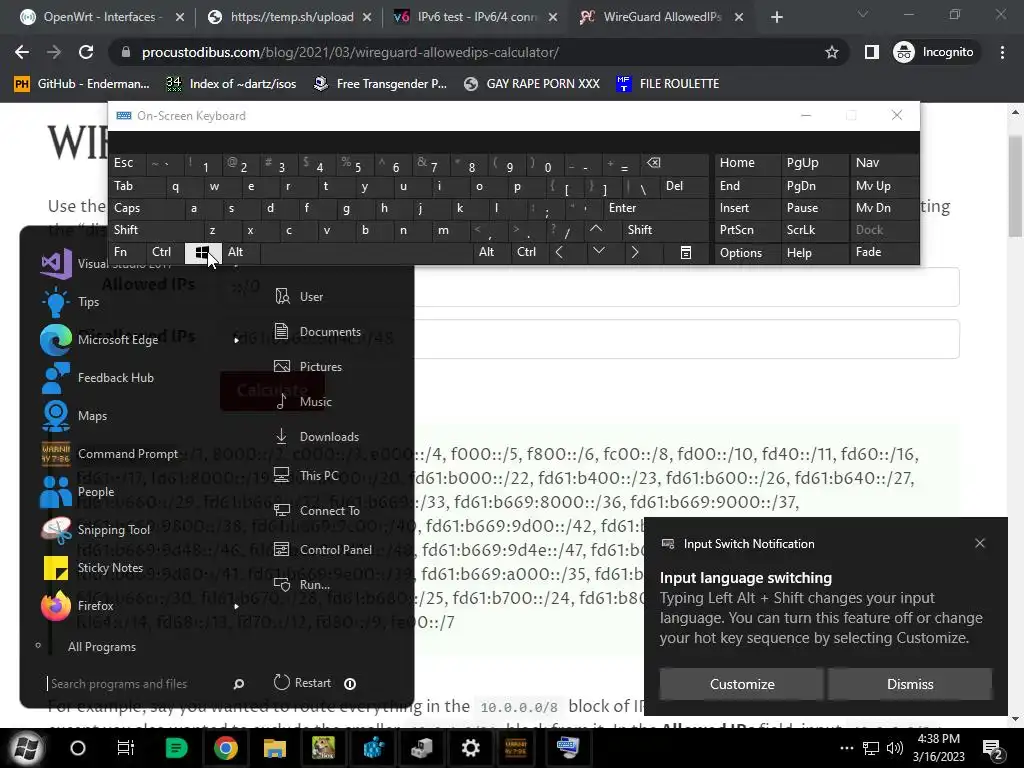The image size is (1024, 768).
Task: Open Chrome tab search dropdown
Action: point(863,14)
